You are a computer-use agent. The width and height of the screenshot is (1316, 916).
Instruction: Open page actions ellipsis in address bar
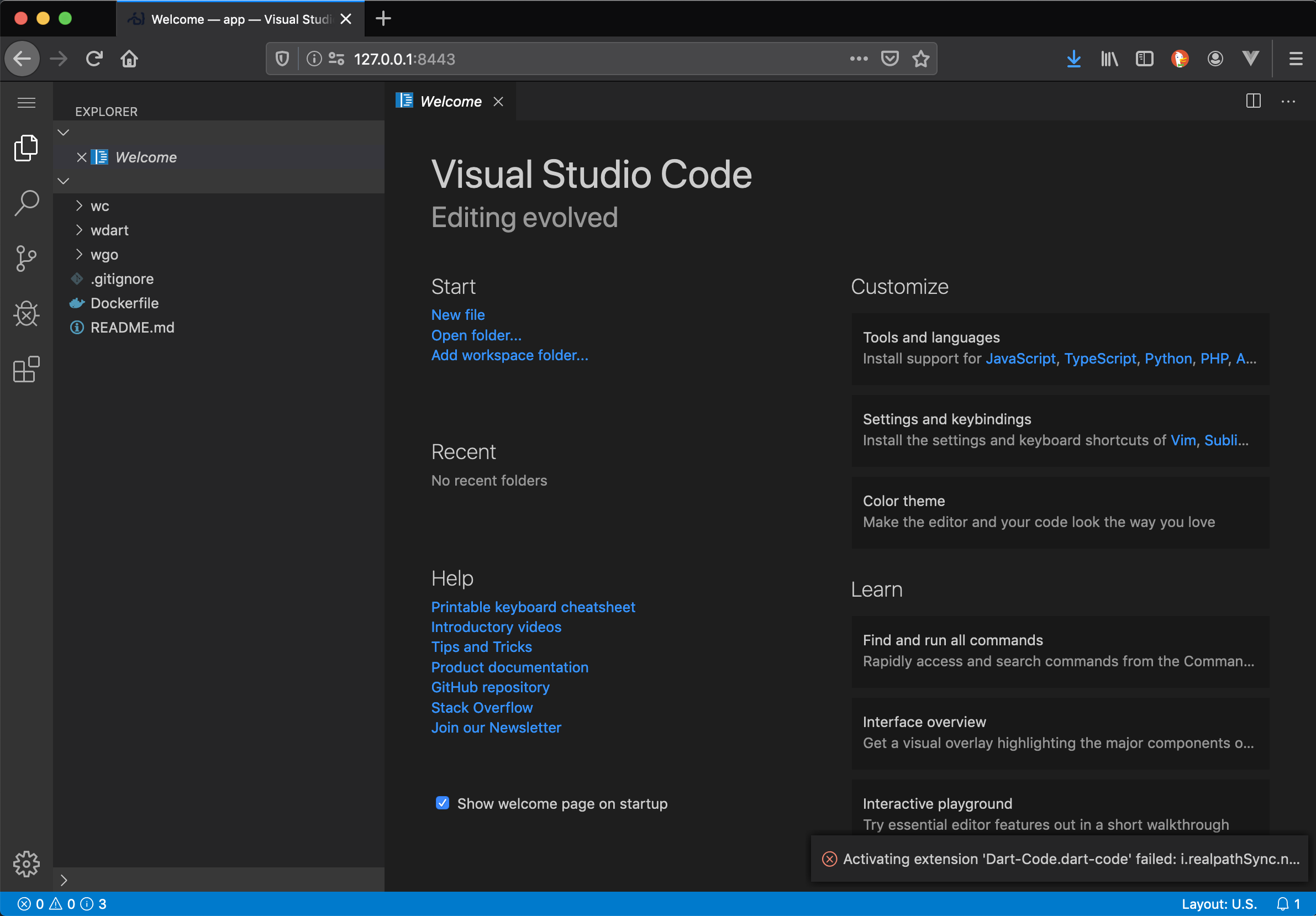pos(858,59)
